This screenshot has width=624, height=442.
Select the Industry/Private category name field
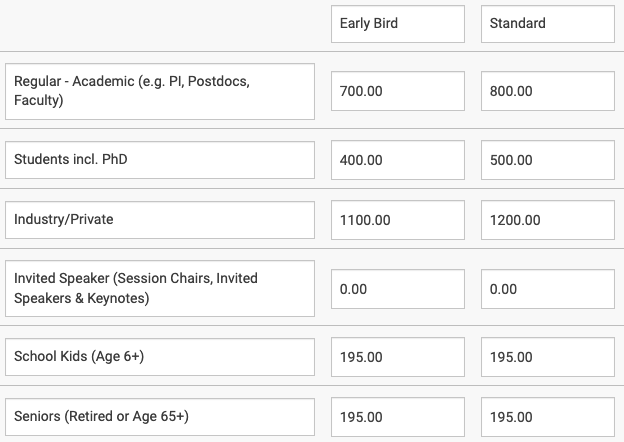160,220
